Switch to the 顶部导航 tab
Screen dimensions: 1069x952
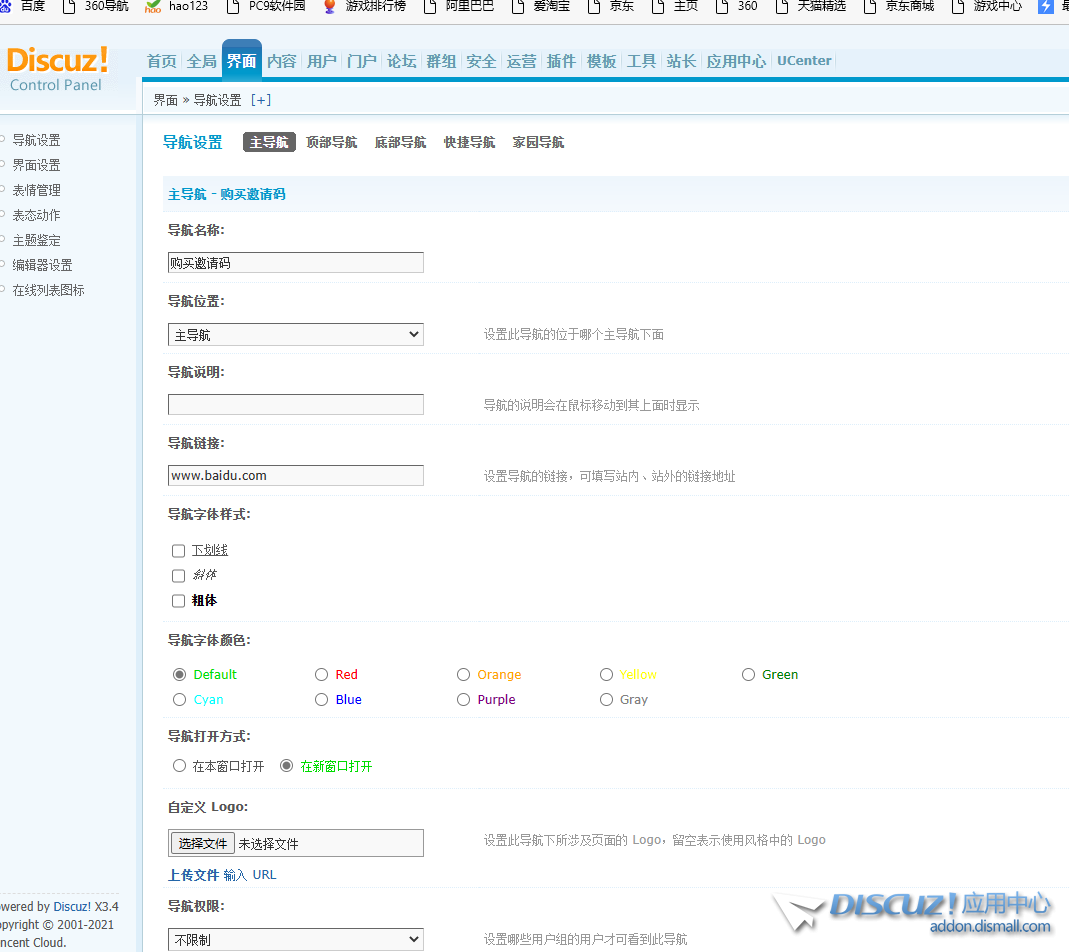tap(331, 142)
